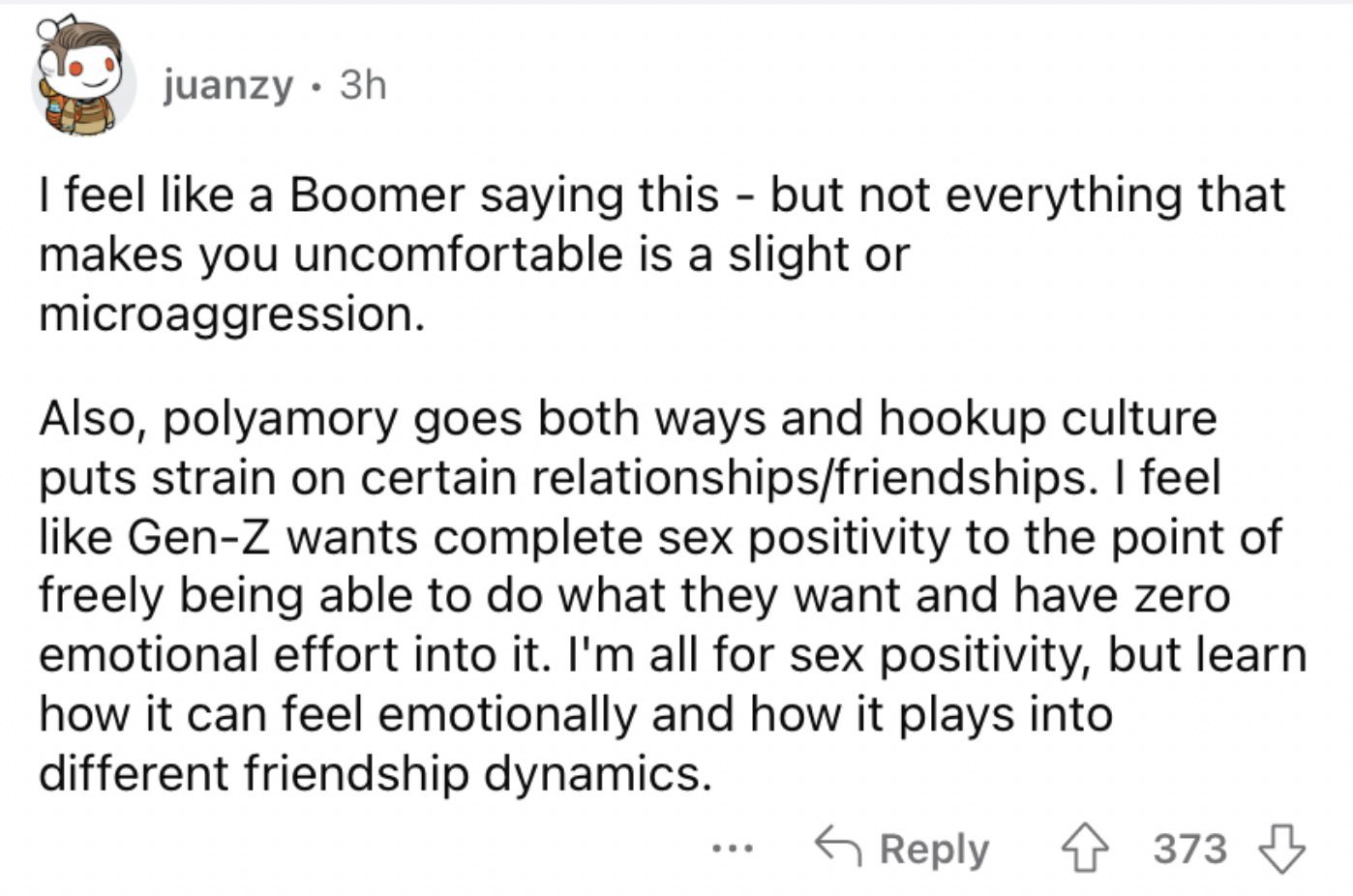Click the first paragraph about feeling like a Boomer

tap(662, 254)
